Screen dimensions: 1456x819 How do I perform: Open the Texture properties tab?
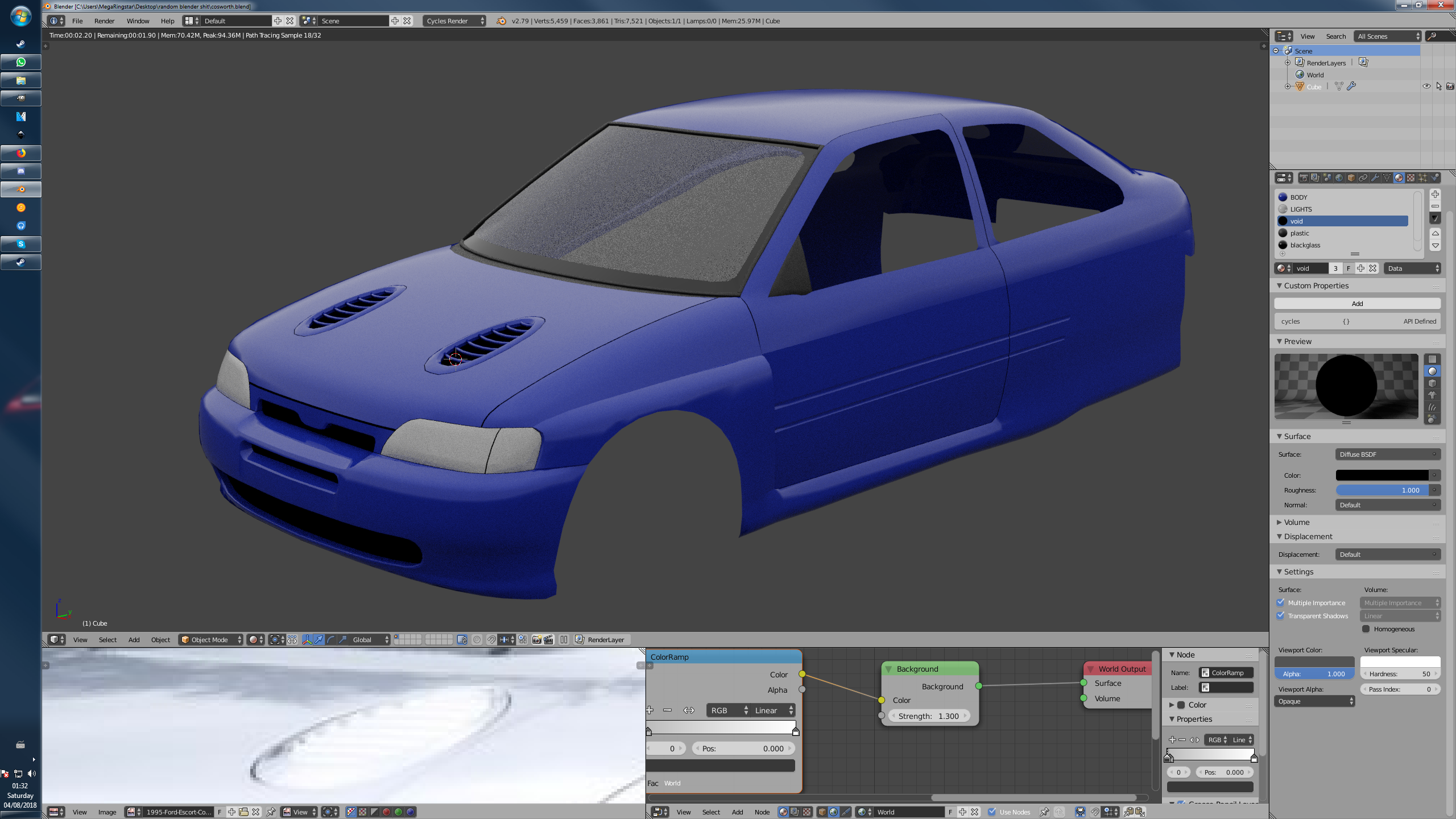pyautogui.click(x=1410, y=178)
